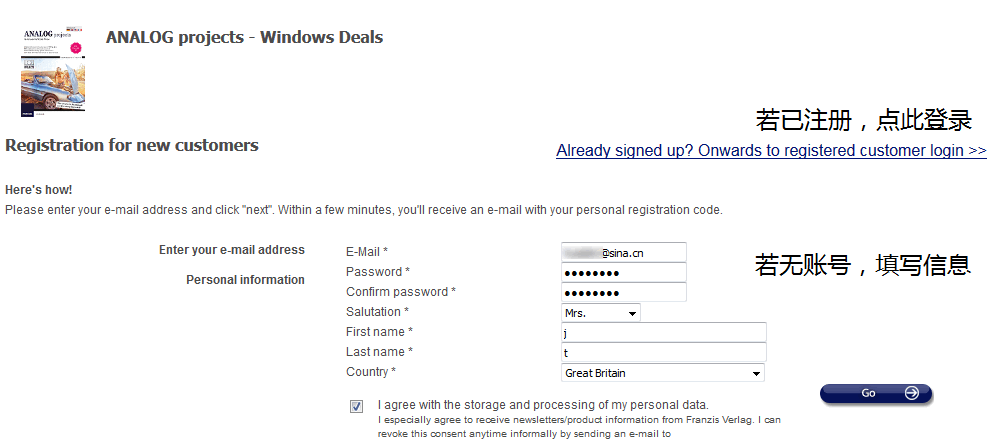Click the ANALOG projects - Windows Deals heading

pos(244,38)
